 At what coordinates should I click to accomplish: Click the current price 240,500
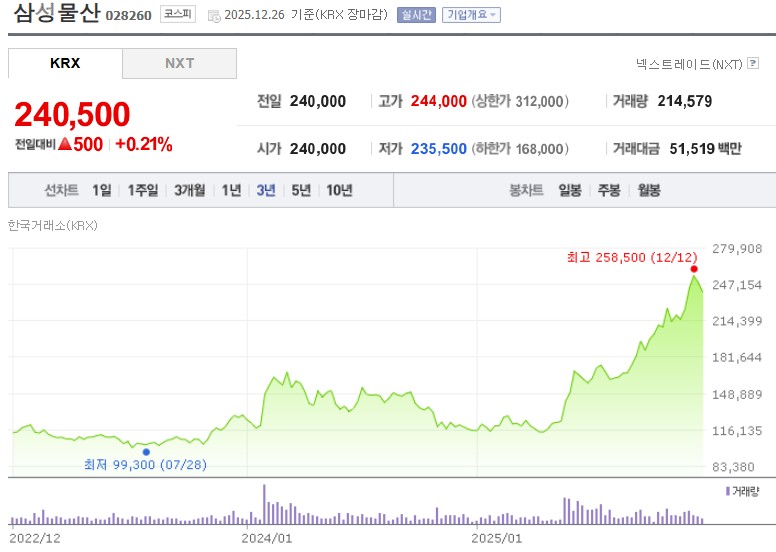tap(72, 114)
